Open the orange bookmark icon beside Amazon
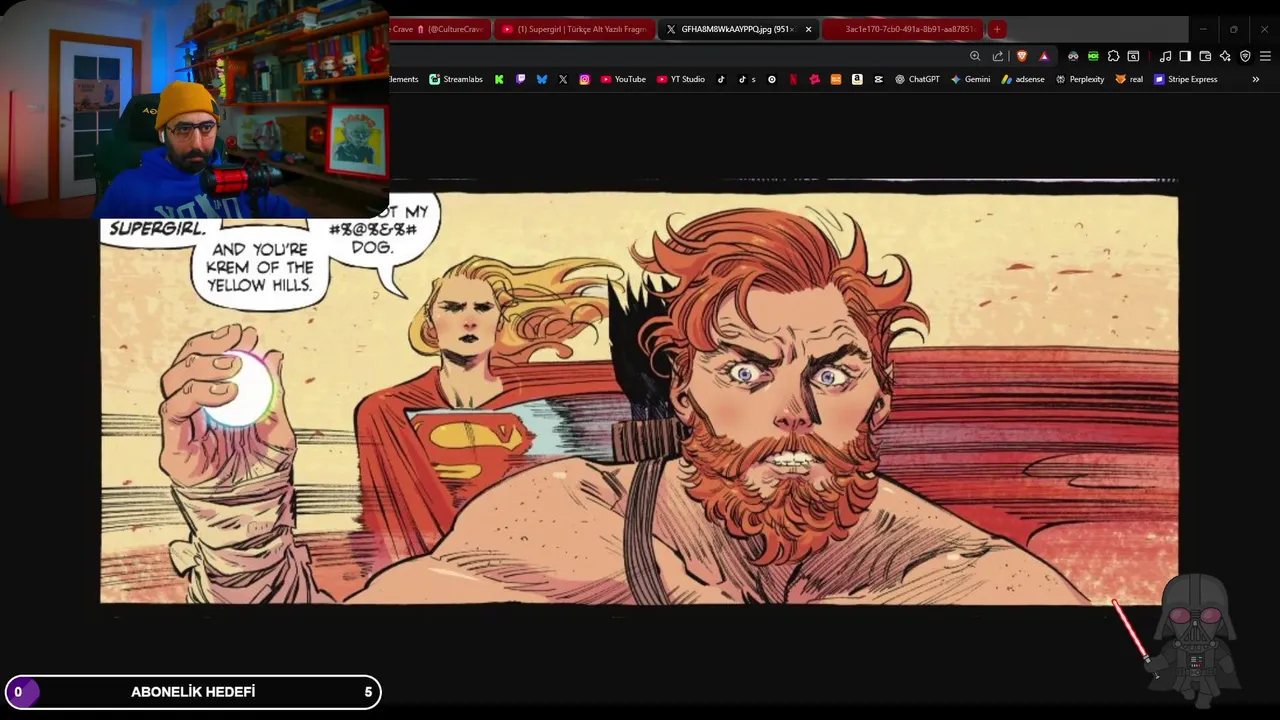This screenshot has height=720, width=1280. [x=836, y=79]
